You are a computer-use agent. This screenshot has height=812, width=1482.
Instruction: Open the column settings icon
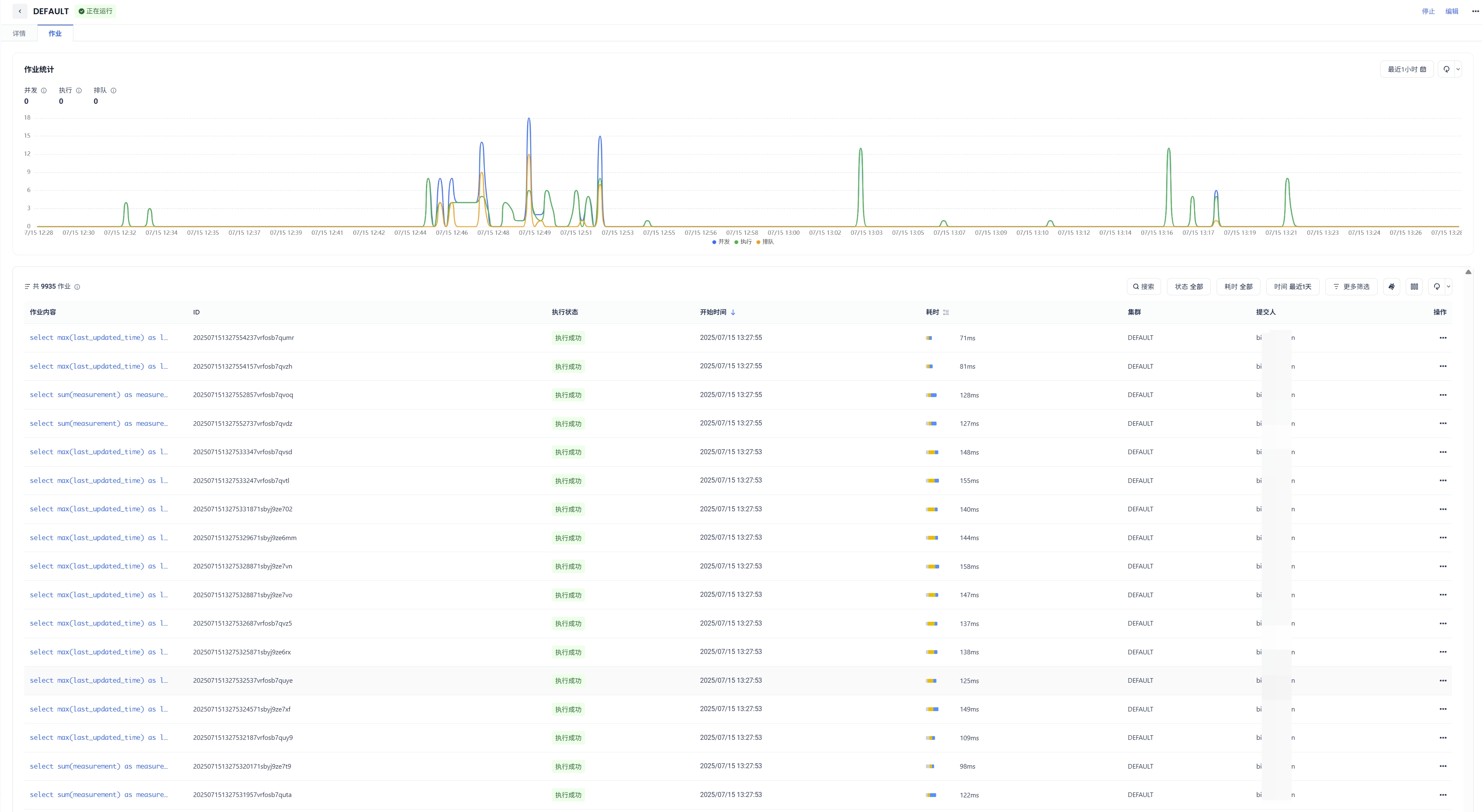(1415, 287)
